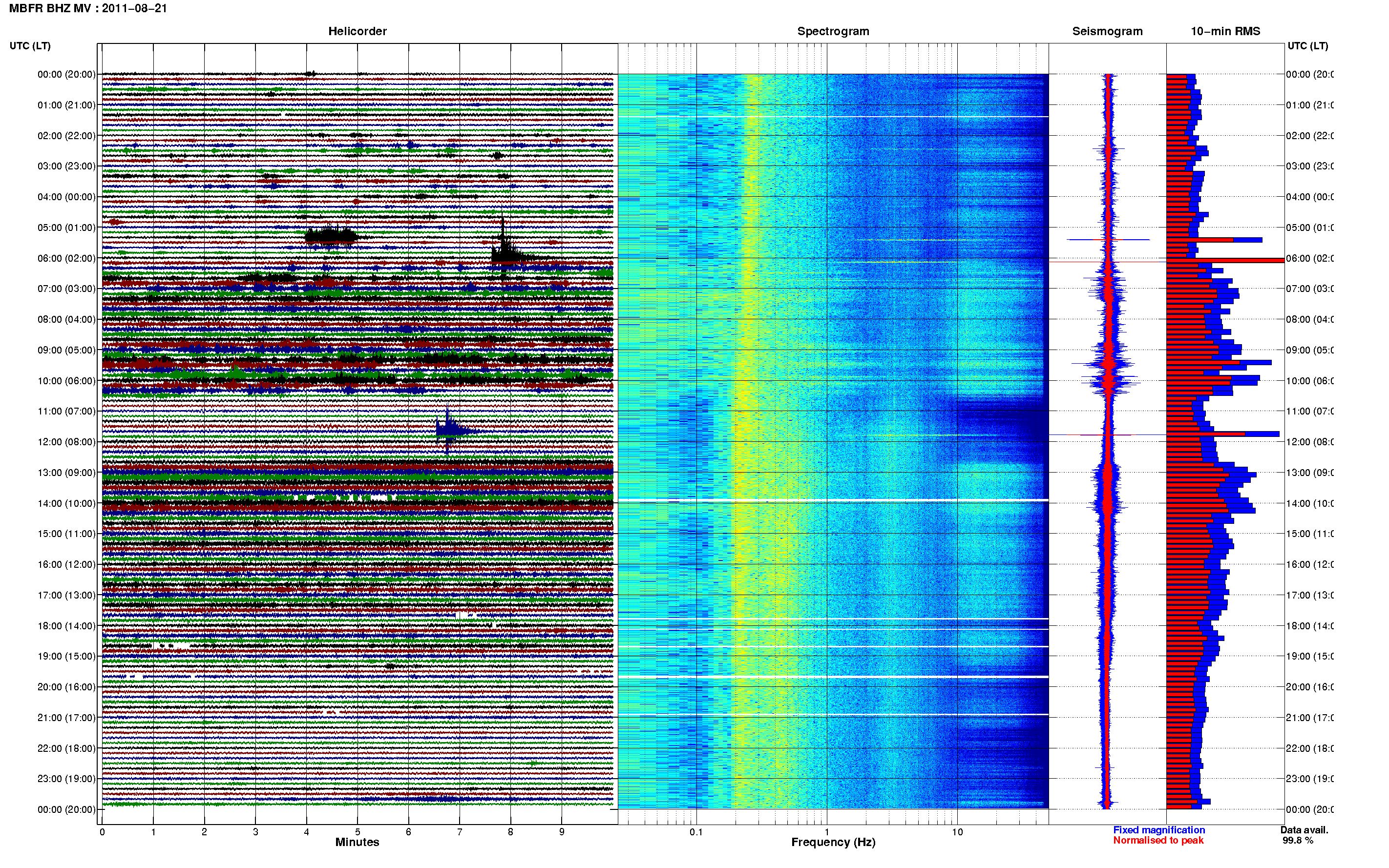The width and height of the screenshot is (1389, 868).
Task: Select left-axis time label "02:00 (22:00)"
Action: click(x=66, y=136)
